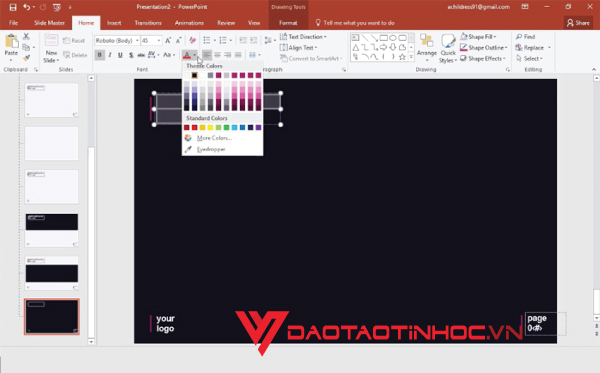Open the Numbering dropdown arrow
Viewport: 600px width, 373px height.
pos(230,41)
